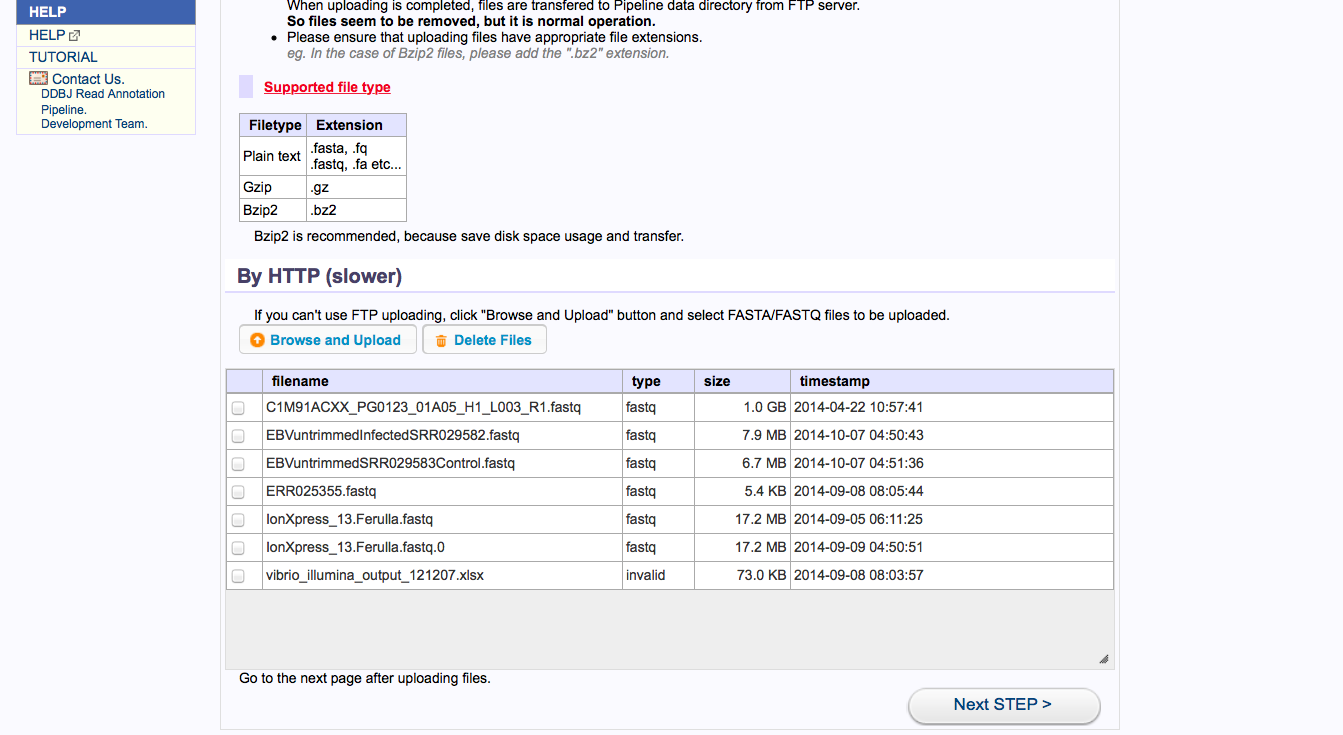Open the TUTORIAL sidebar menu item
Viewport: 1343px width, 735px height.
point(63,57)
